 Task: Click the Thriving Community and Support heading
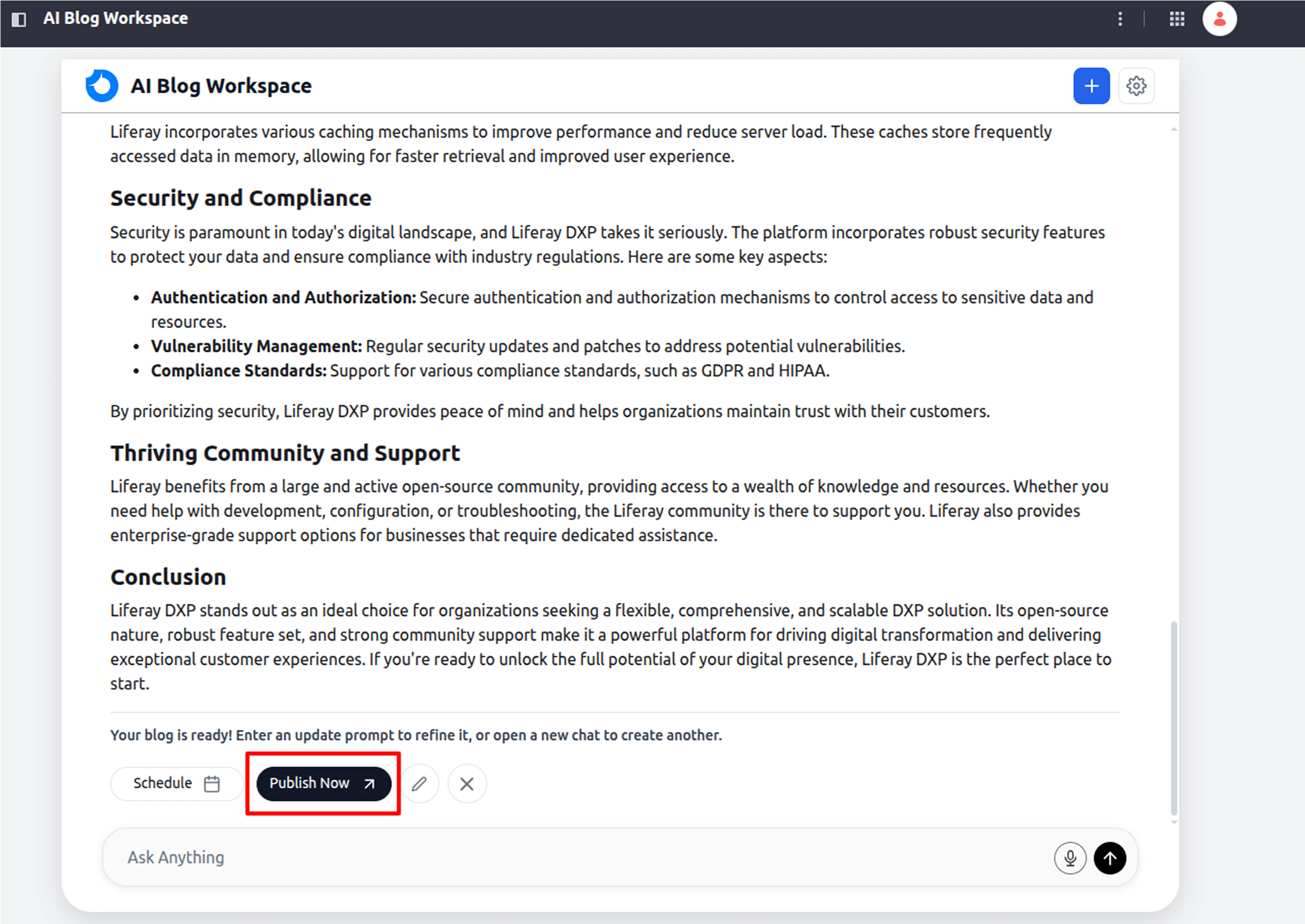(285, 453)
